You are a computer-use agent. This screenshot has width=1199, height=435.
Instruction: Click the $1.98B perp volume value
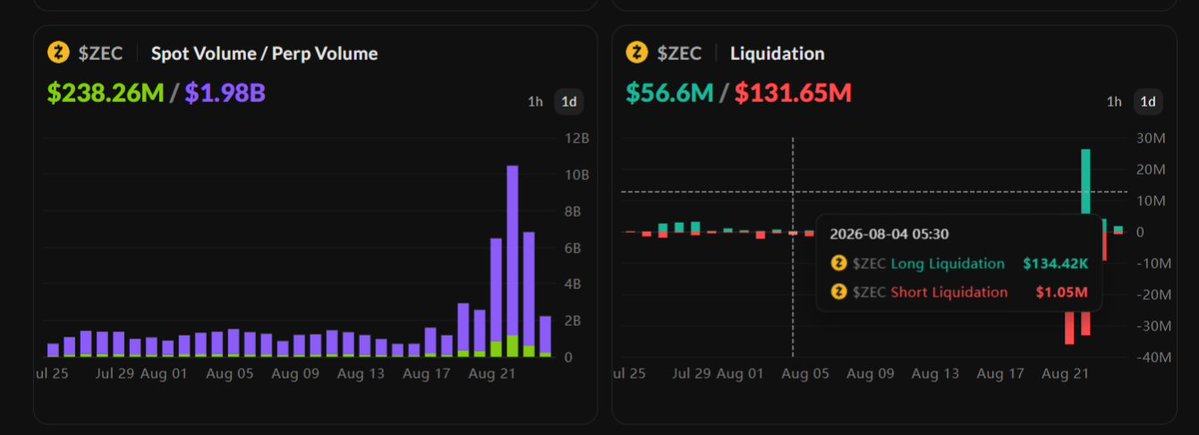coord(225,93)
